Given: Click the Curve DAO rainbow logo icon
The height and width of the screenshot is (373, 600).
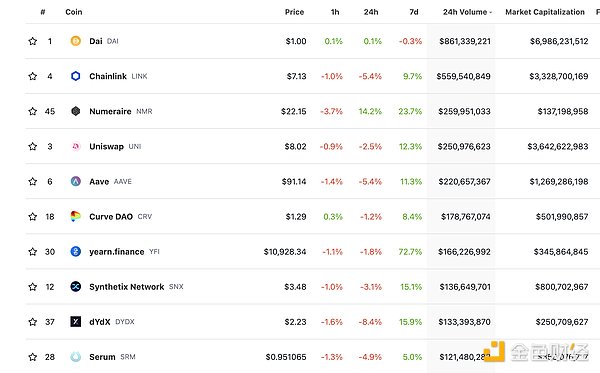Looking at the screenshot, I should coord(76,217).
